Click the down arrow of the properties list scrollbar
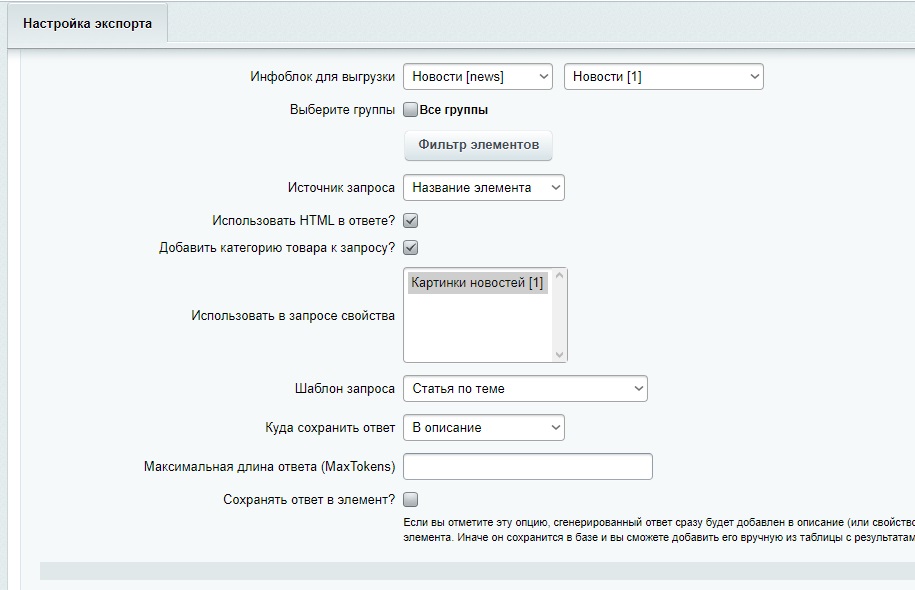 pos(558,354)
